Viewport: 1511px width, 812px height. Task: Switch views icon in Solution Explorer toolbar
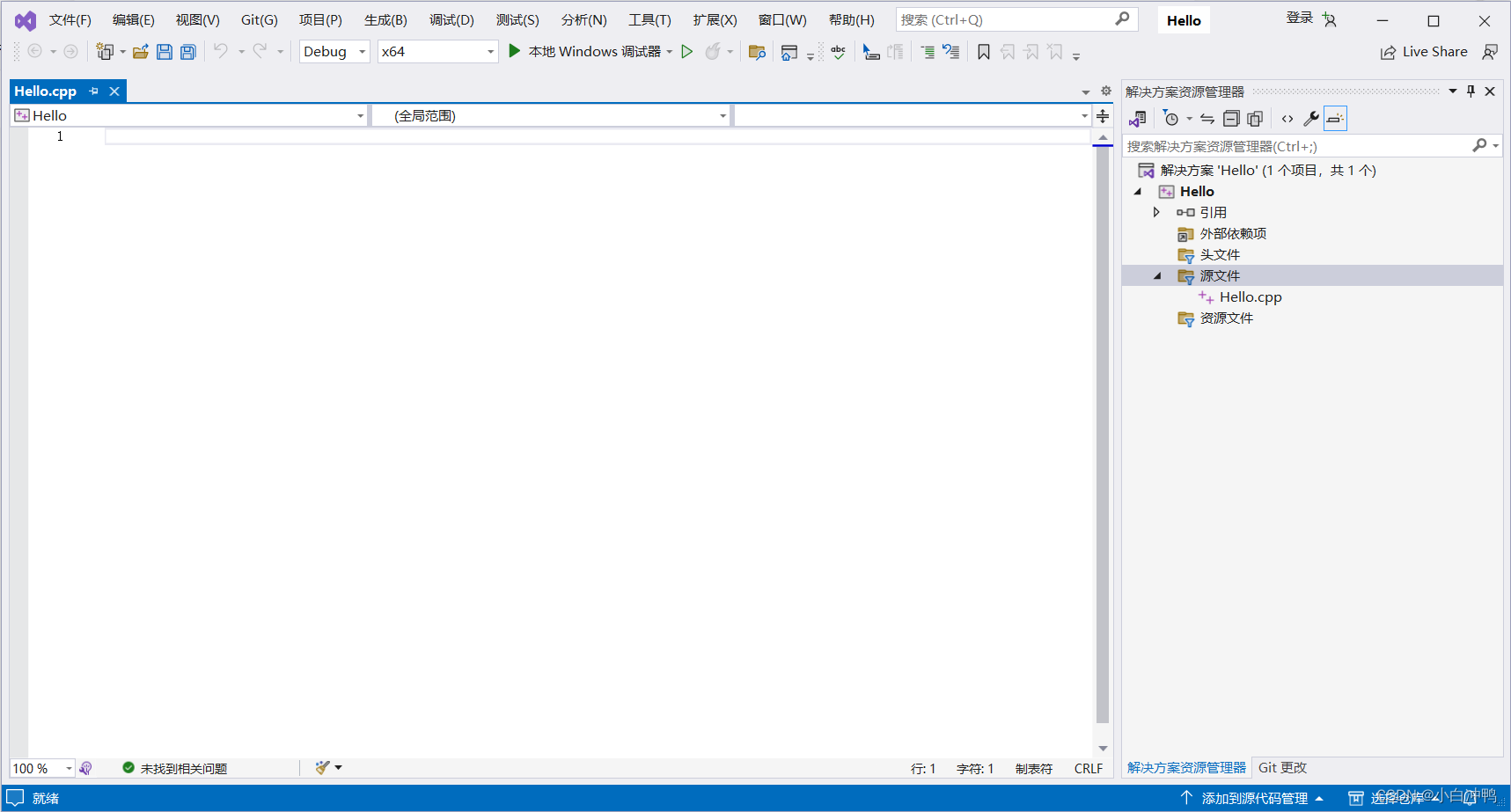1138,119
